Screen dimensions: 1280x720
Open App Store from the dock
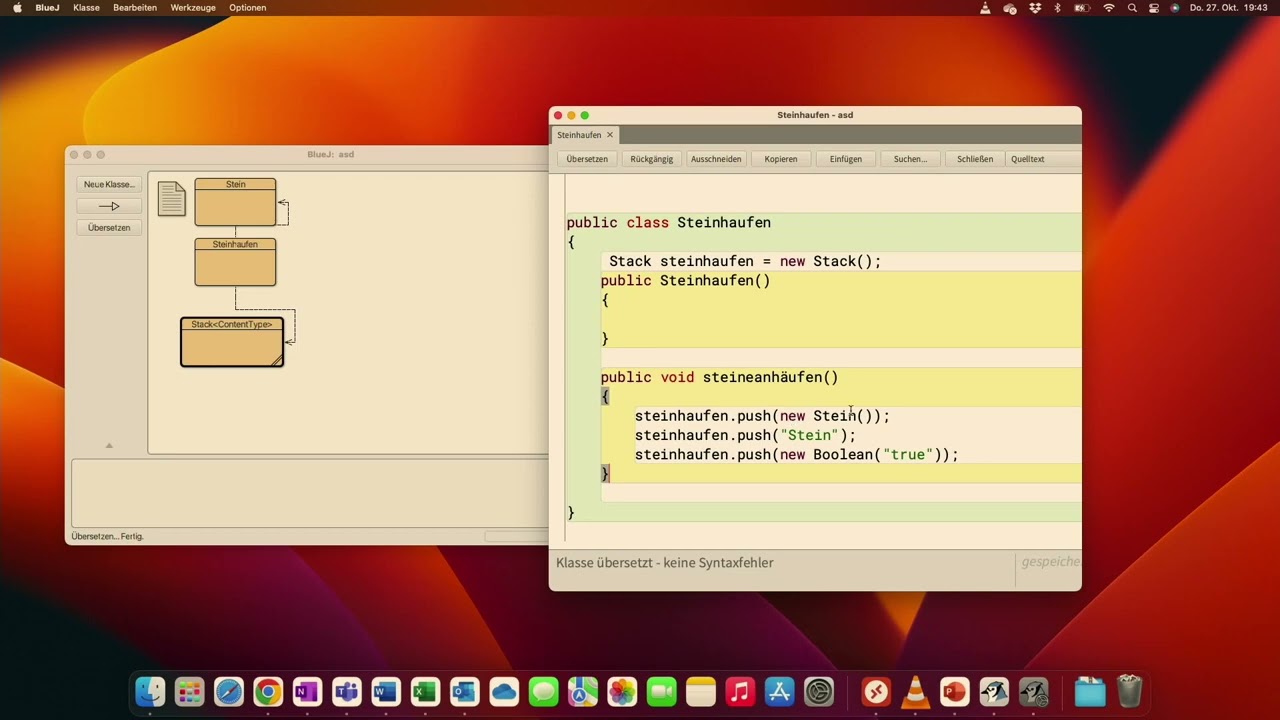tap(779, 691)
